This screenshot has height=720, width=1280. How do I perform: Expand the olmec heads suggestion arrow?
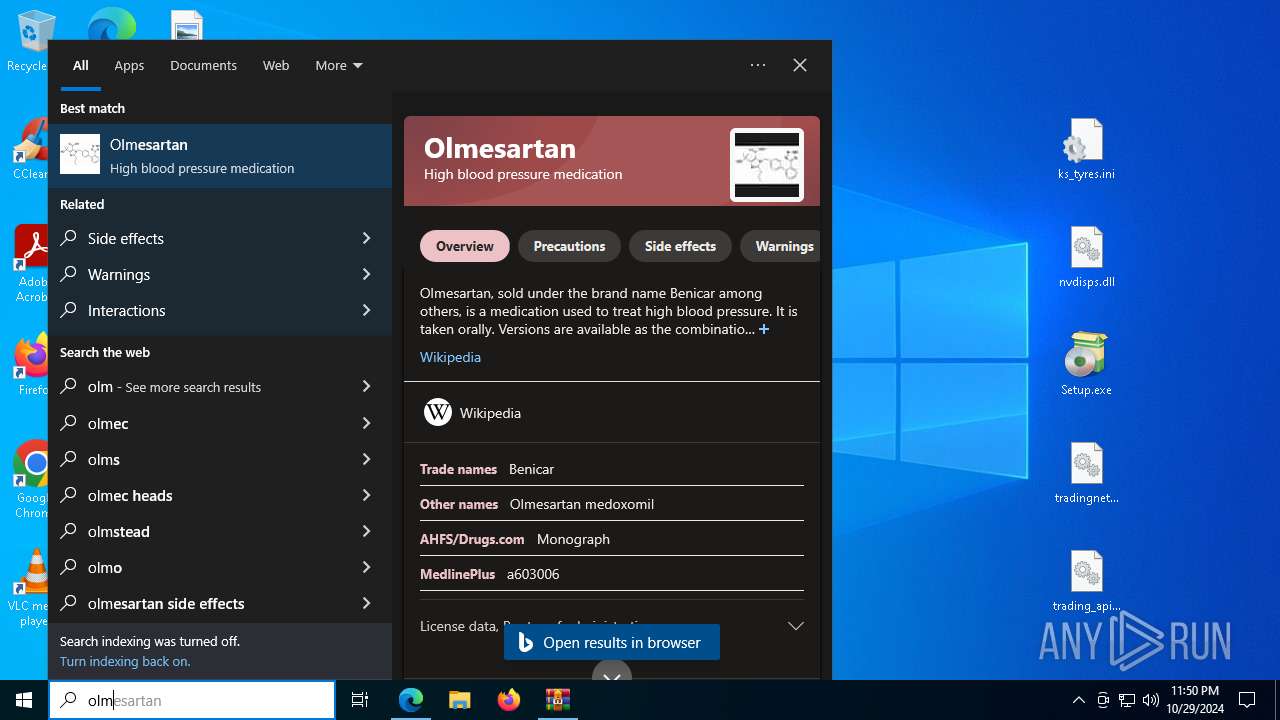click(366, 495)
